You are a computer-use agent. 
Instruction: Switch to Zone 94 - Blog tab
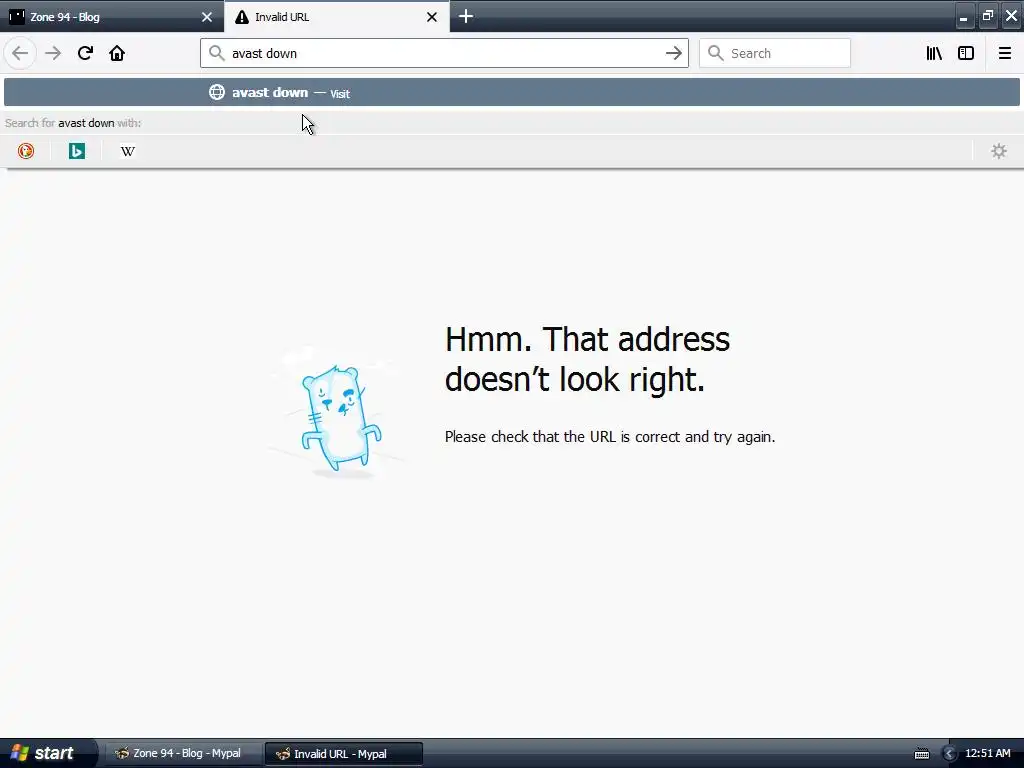tap(112, 16)
